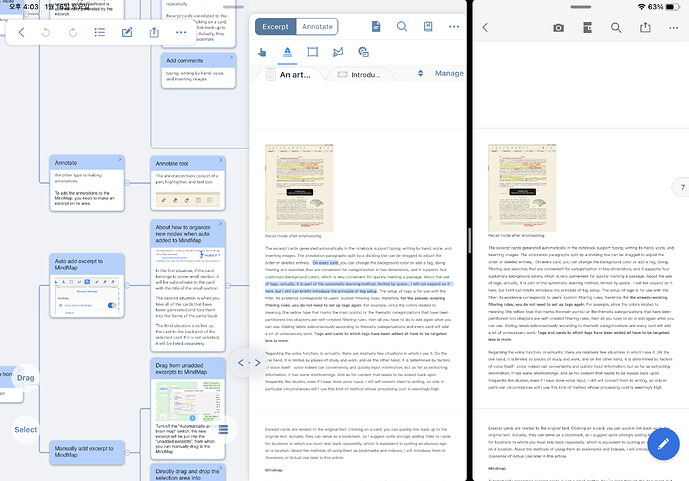Switch to Excerpt mode
689x481 pixels.
[276, 26]
